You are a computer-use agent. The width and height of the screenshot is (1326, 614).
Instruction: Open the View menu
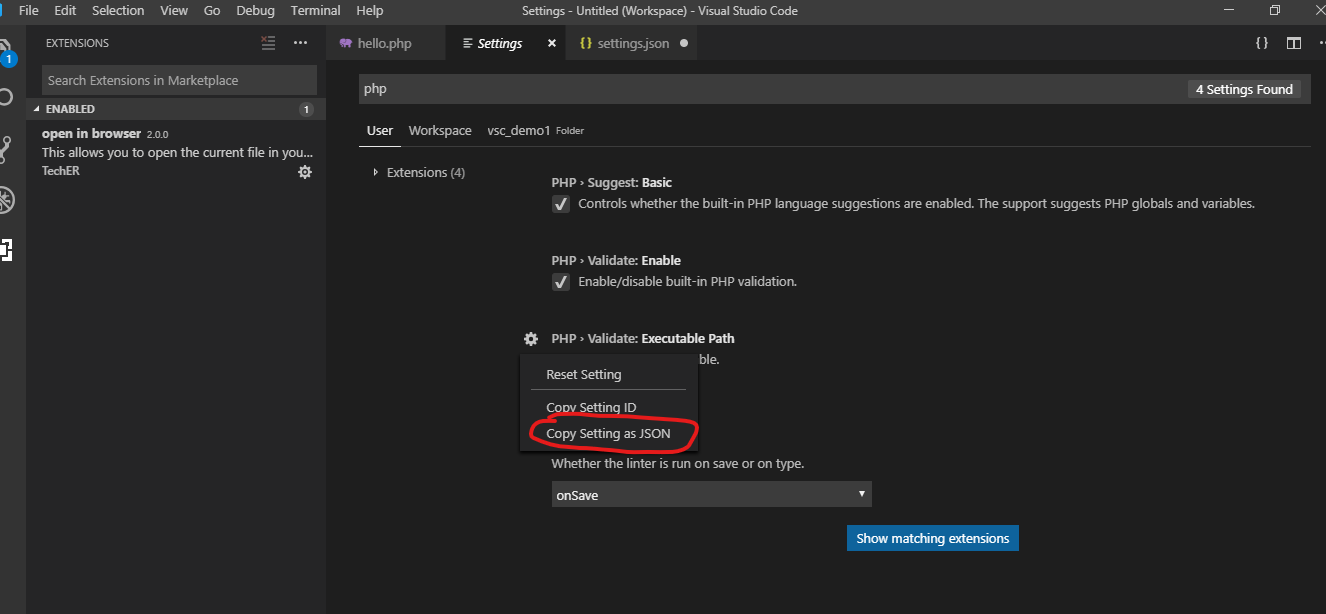pyautogui.click(x=174, y=11)
